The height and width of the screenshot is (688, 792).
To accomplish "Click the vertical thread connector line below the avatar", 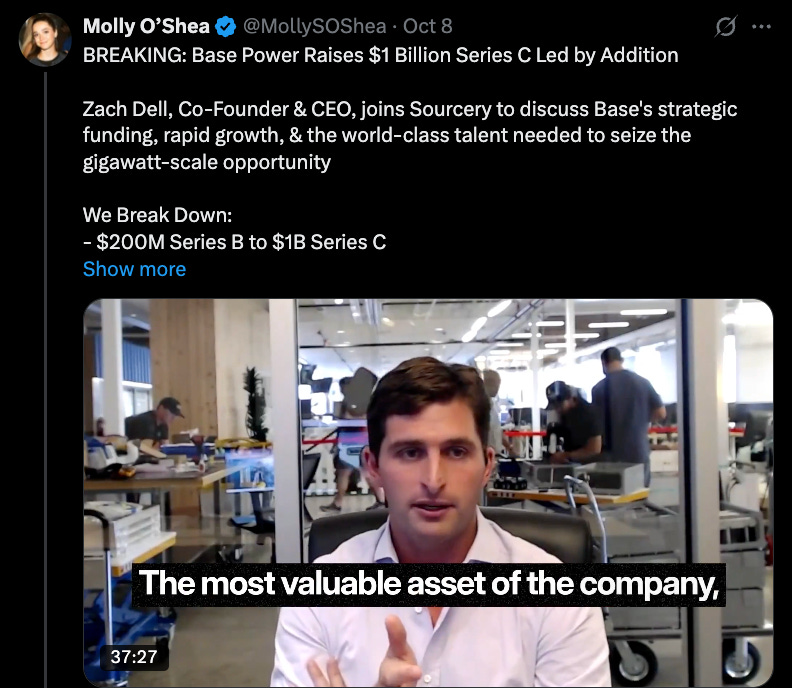I will pos(45,379).
